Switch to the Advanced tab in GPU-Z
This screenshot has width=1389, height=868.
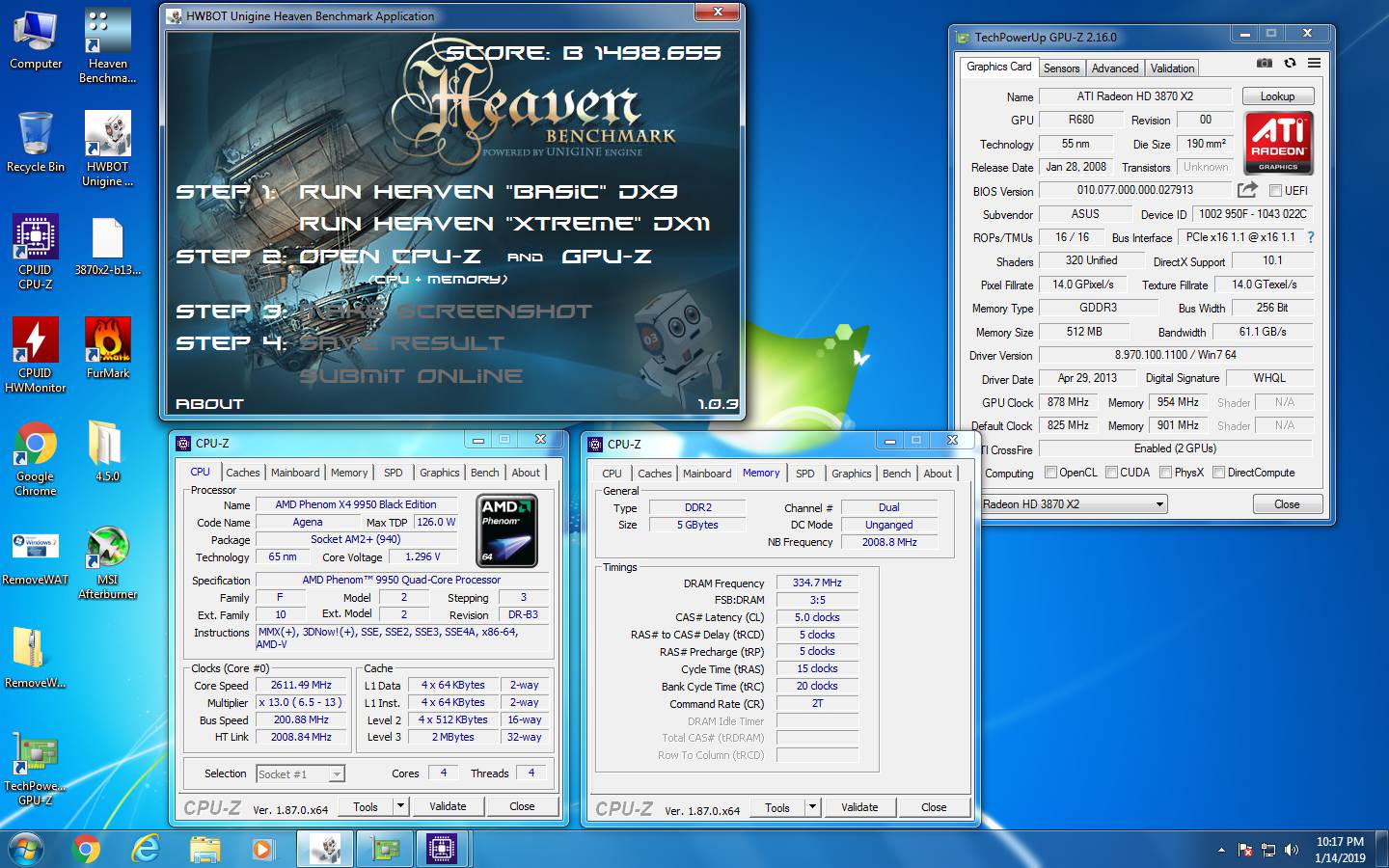[x=1115, y=68]
